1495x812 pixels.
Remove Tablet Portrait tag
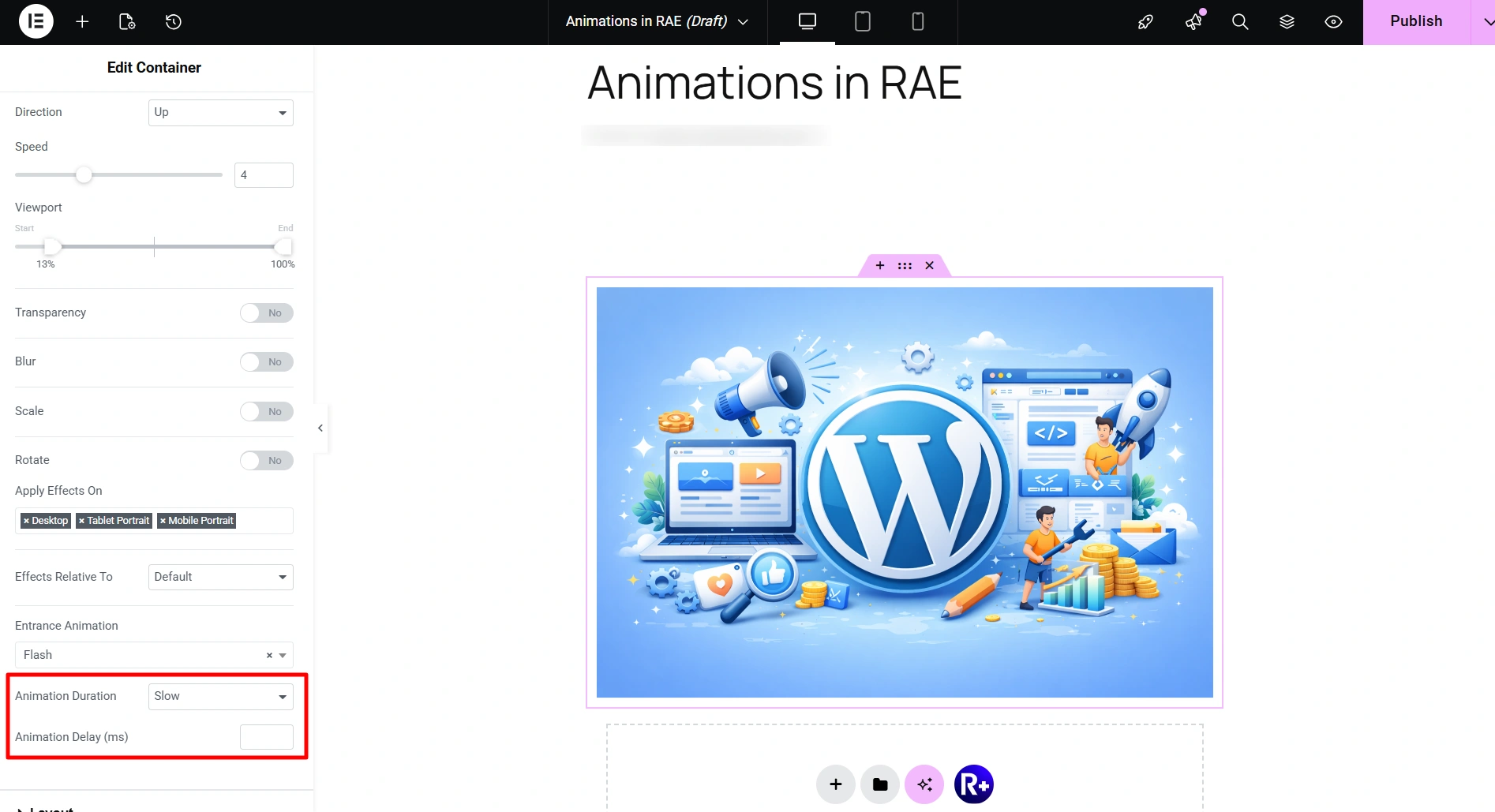coord(81,521)
